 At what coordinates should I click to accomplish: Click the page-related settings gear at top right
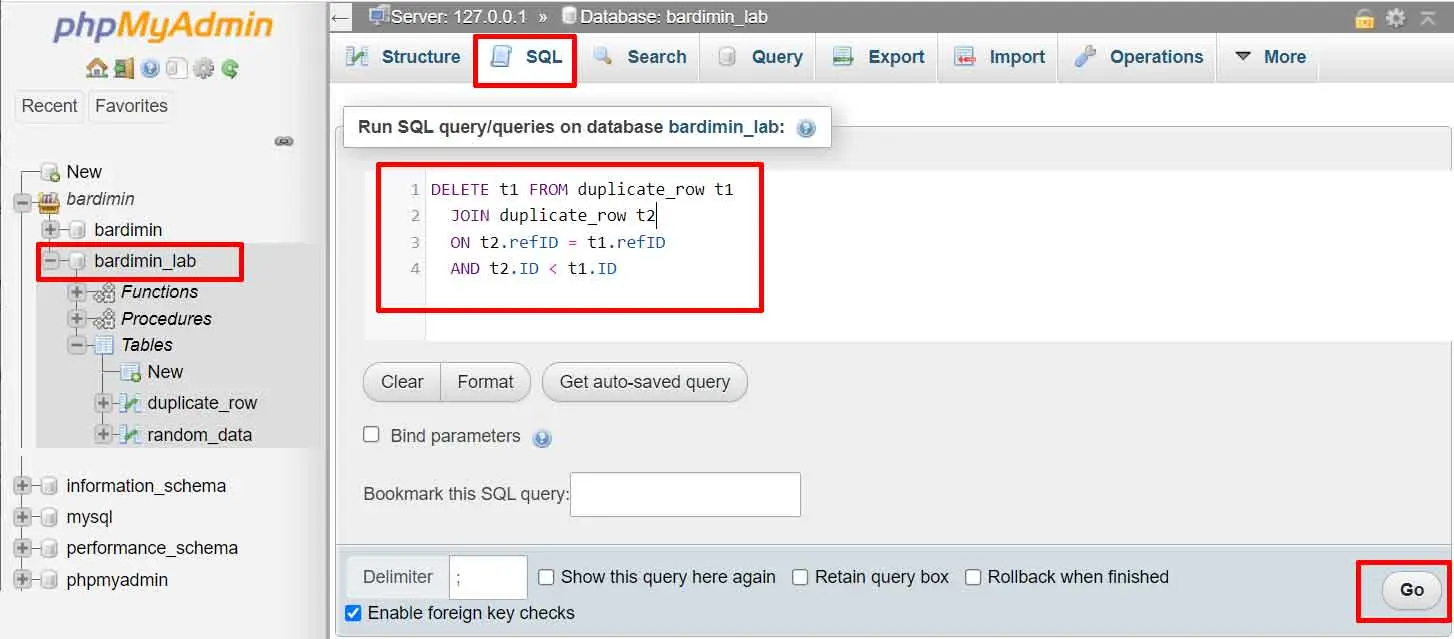1395,18
